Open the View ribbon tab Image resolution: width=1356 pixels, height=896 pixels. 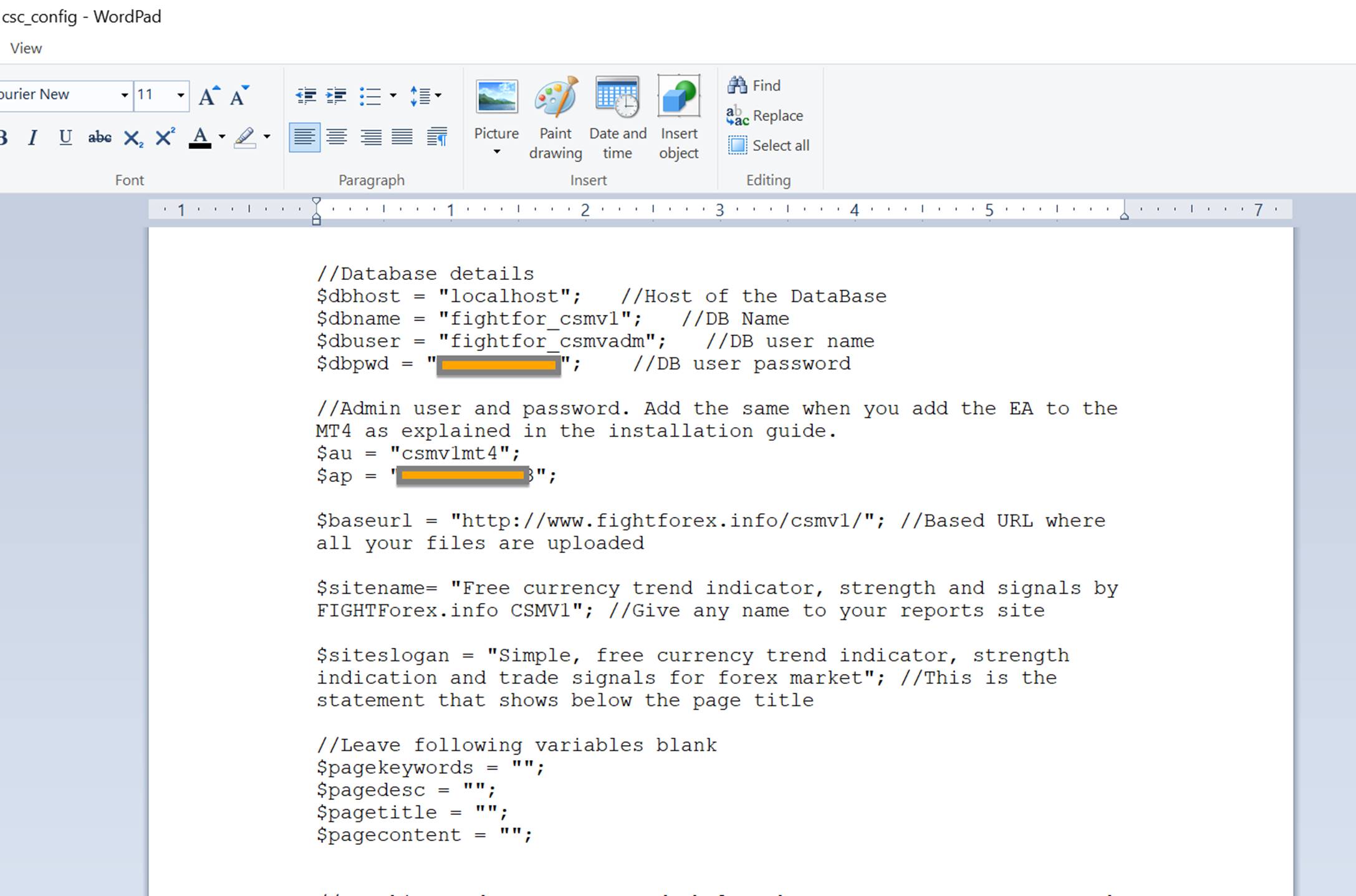click(x=26, y=48)
